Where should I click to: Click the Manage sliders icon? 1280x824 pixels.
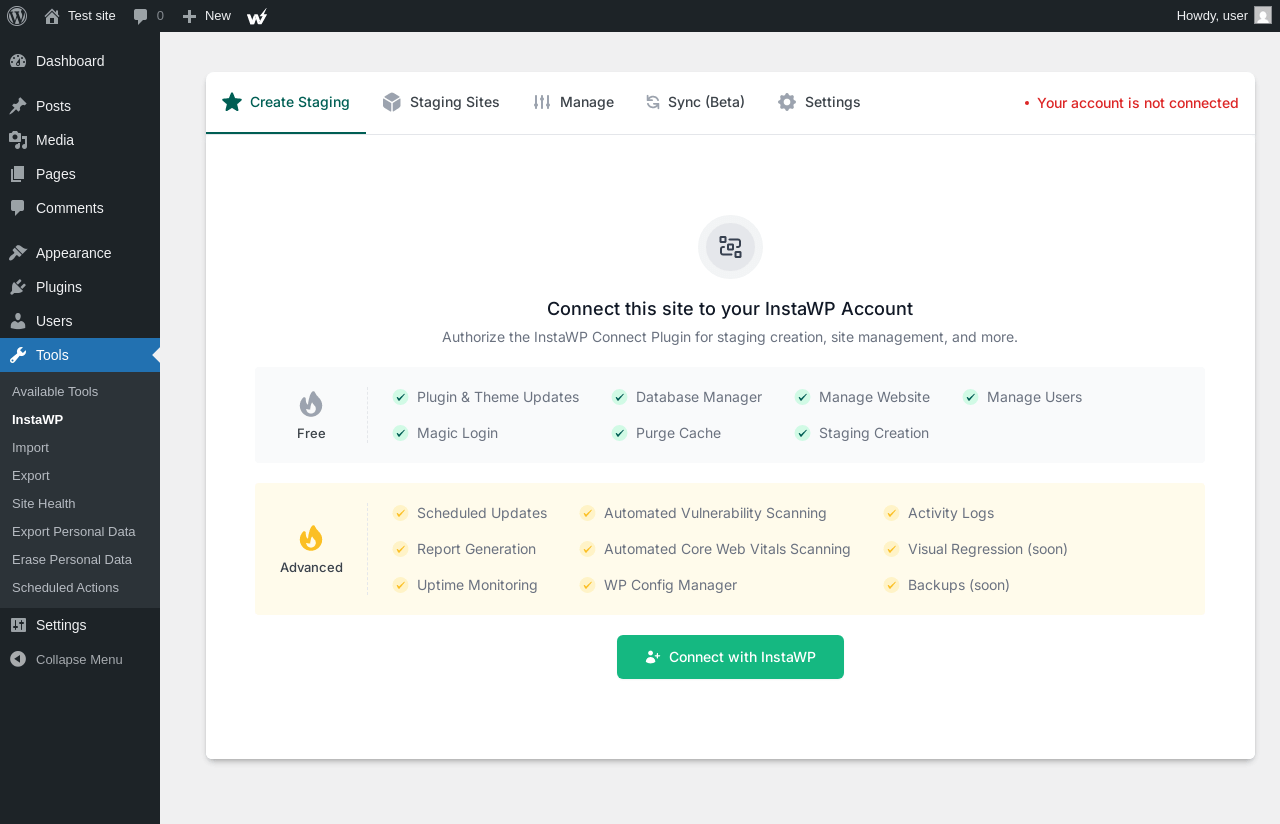coord(542,102)
